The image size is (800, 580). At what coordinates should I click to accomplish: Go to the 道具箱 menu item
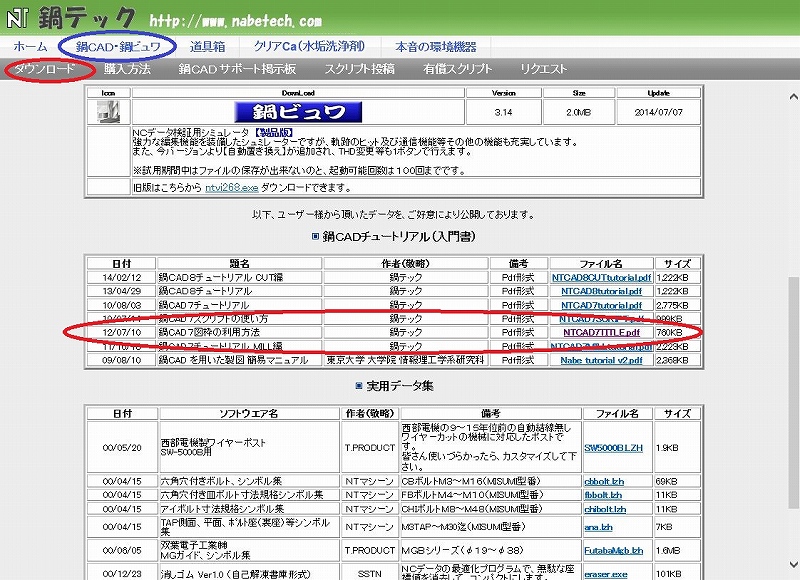(207, 46)
